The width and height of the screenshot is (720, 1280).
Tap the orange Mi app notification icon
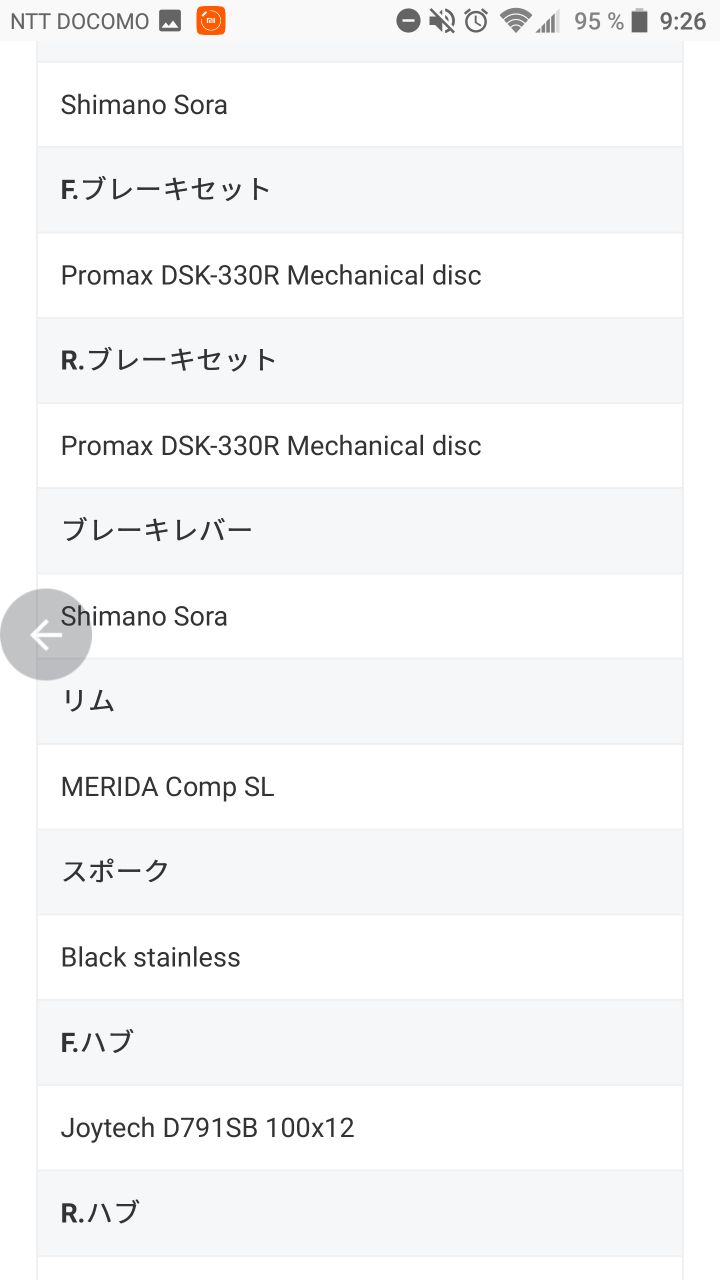[210, 21]
